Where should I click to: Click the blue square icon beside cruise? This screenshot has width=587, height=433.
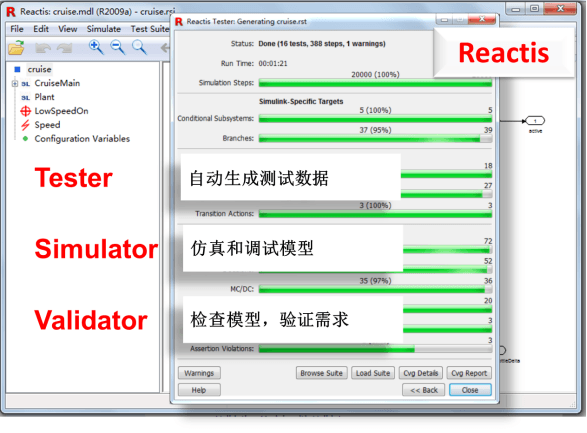coord(17,69)
